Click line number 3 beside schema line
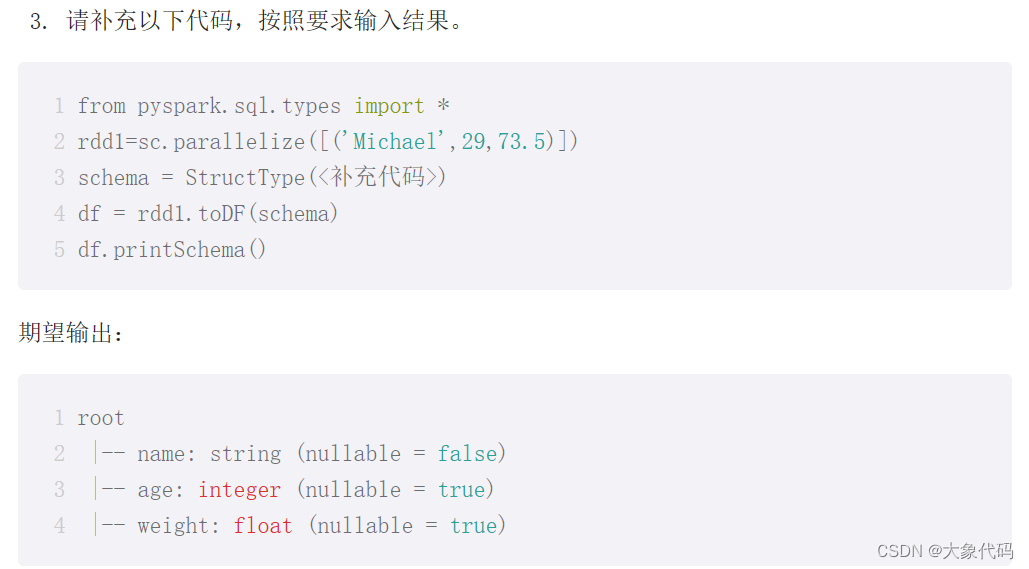 [59, 178]
